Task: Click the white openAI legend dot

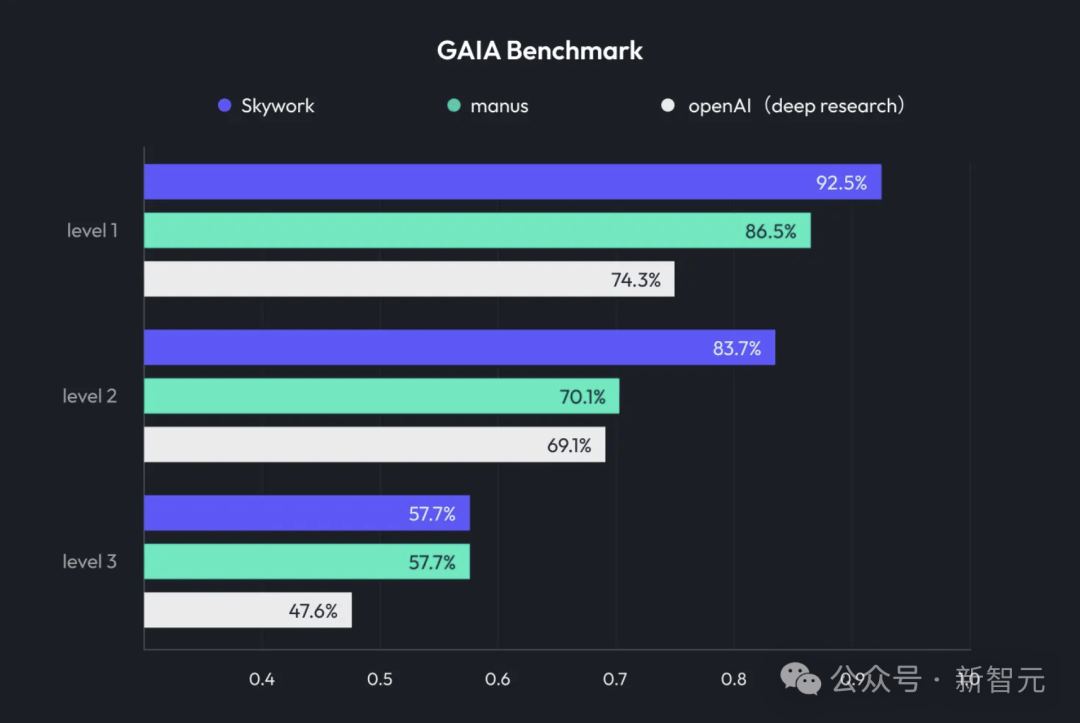Action: tap(668, 105)
